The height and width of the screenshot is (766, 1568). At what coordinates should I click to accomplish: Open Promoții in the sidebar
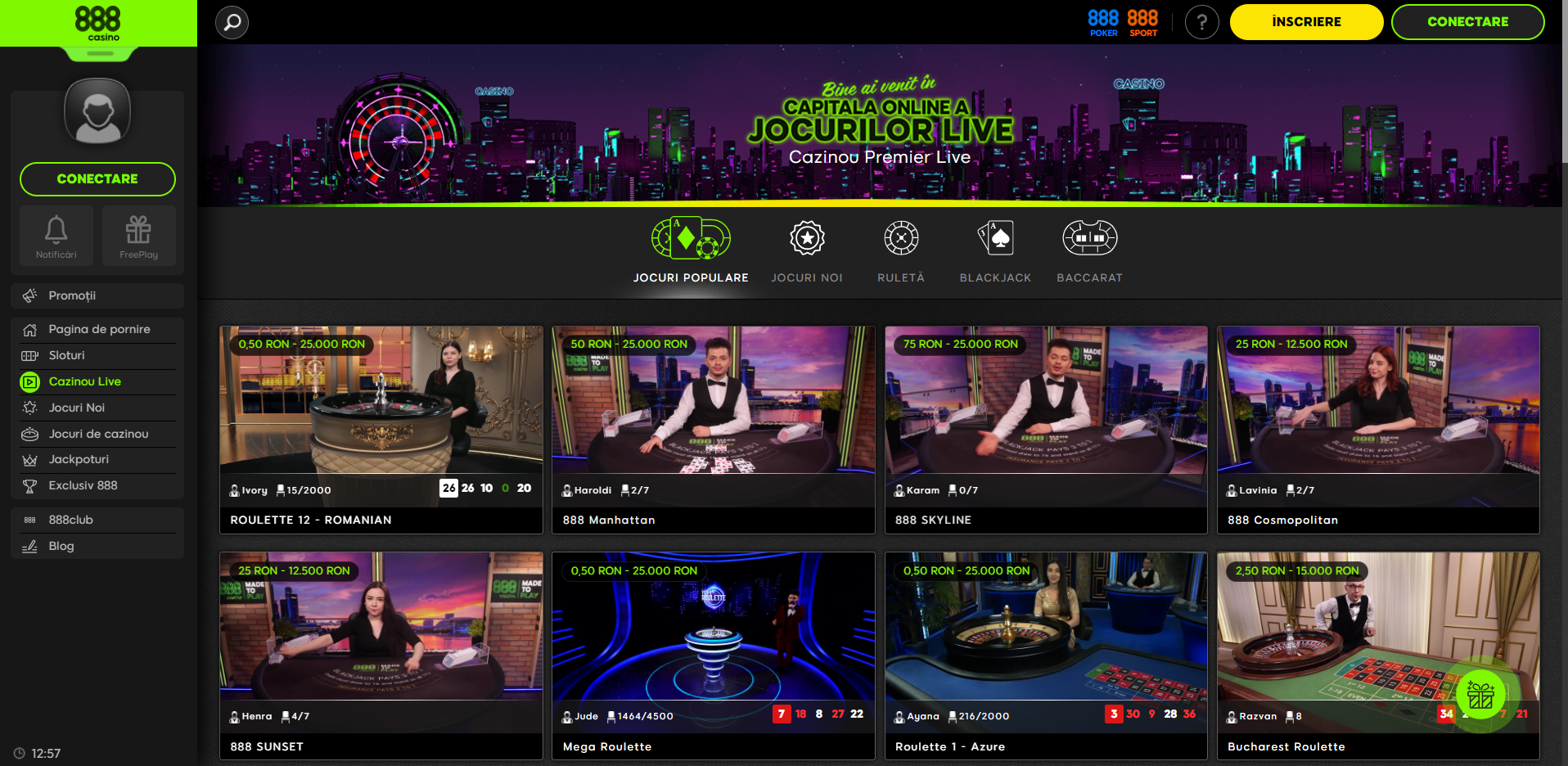pos(97,295)
